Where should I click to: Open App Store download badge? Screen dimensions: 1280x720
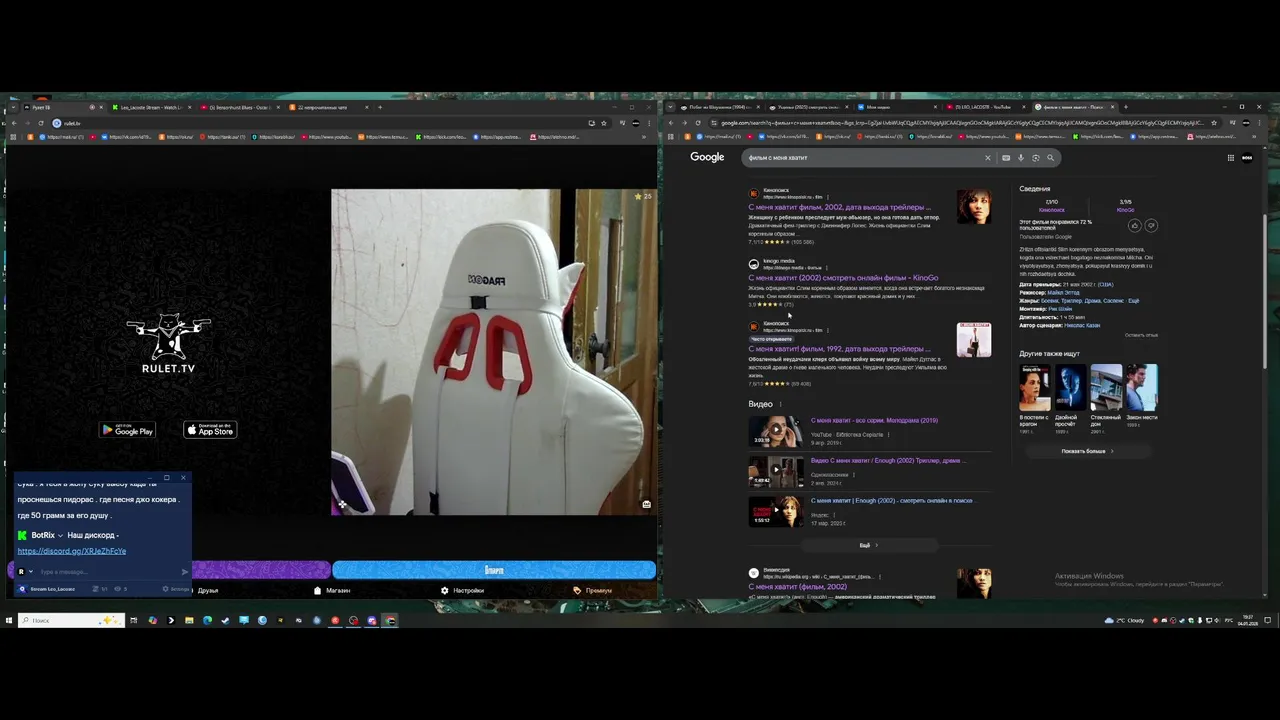pyautogui.click(x=210, y=430)
